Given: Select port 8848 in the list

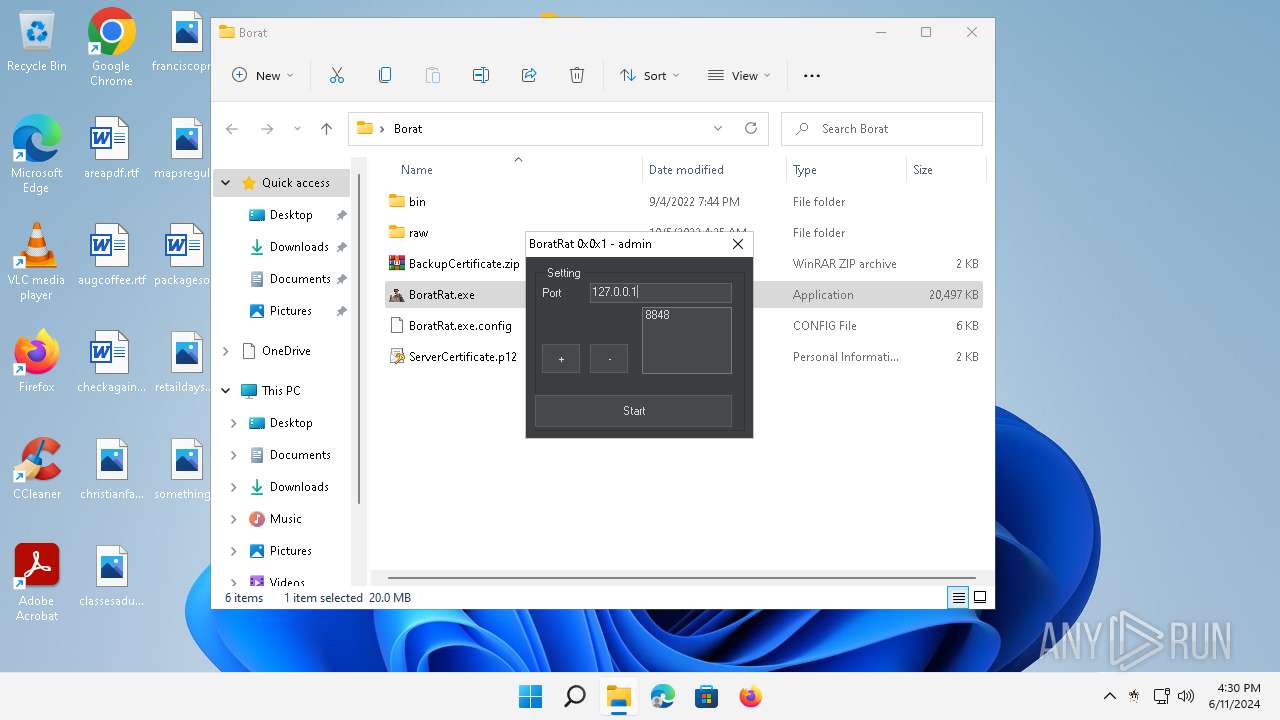Looking at the screenshot, I should click(658, 315).
